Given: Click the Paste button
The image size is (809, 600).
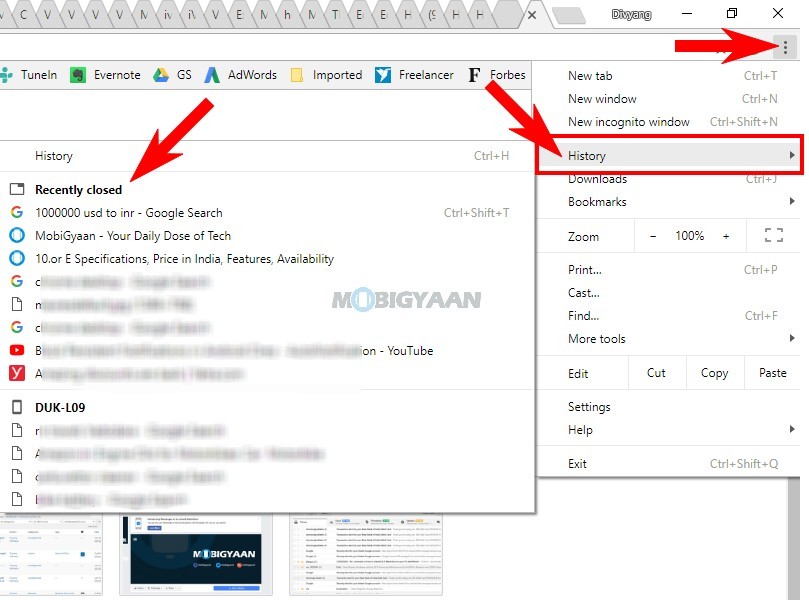Looking at the screenshot, I should 772,373.
